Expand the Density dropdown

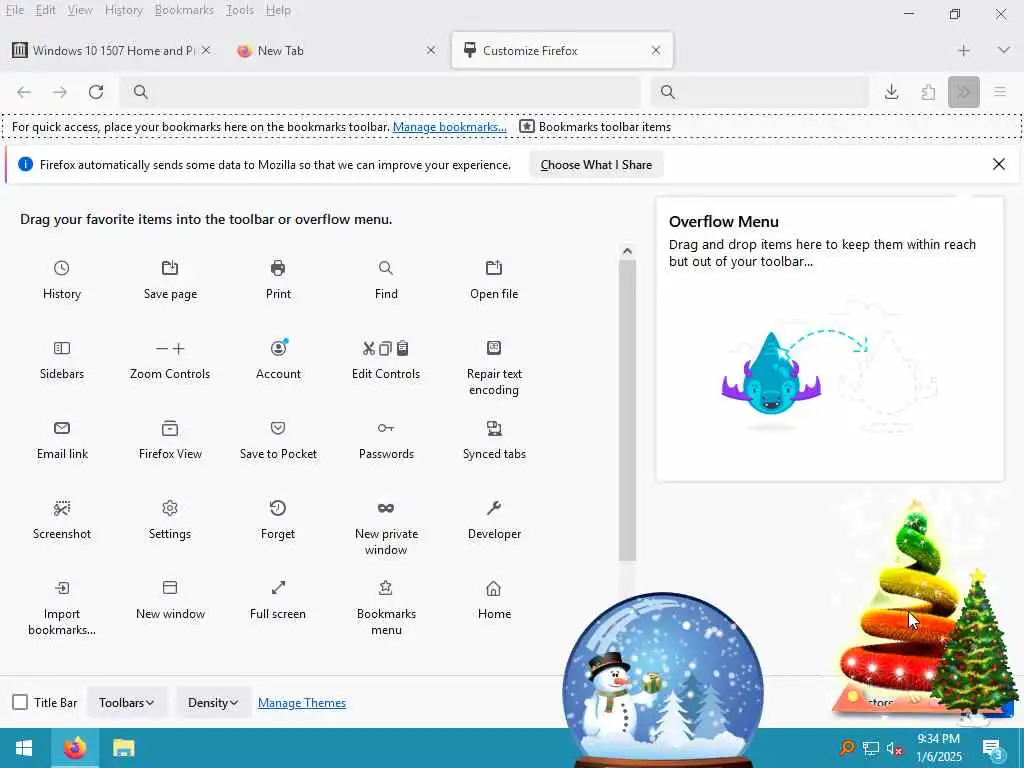click(x=213, y=703)
